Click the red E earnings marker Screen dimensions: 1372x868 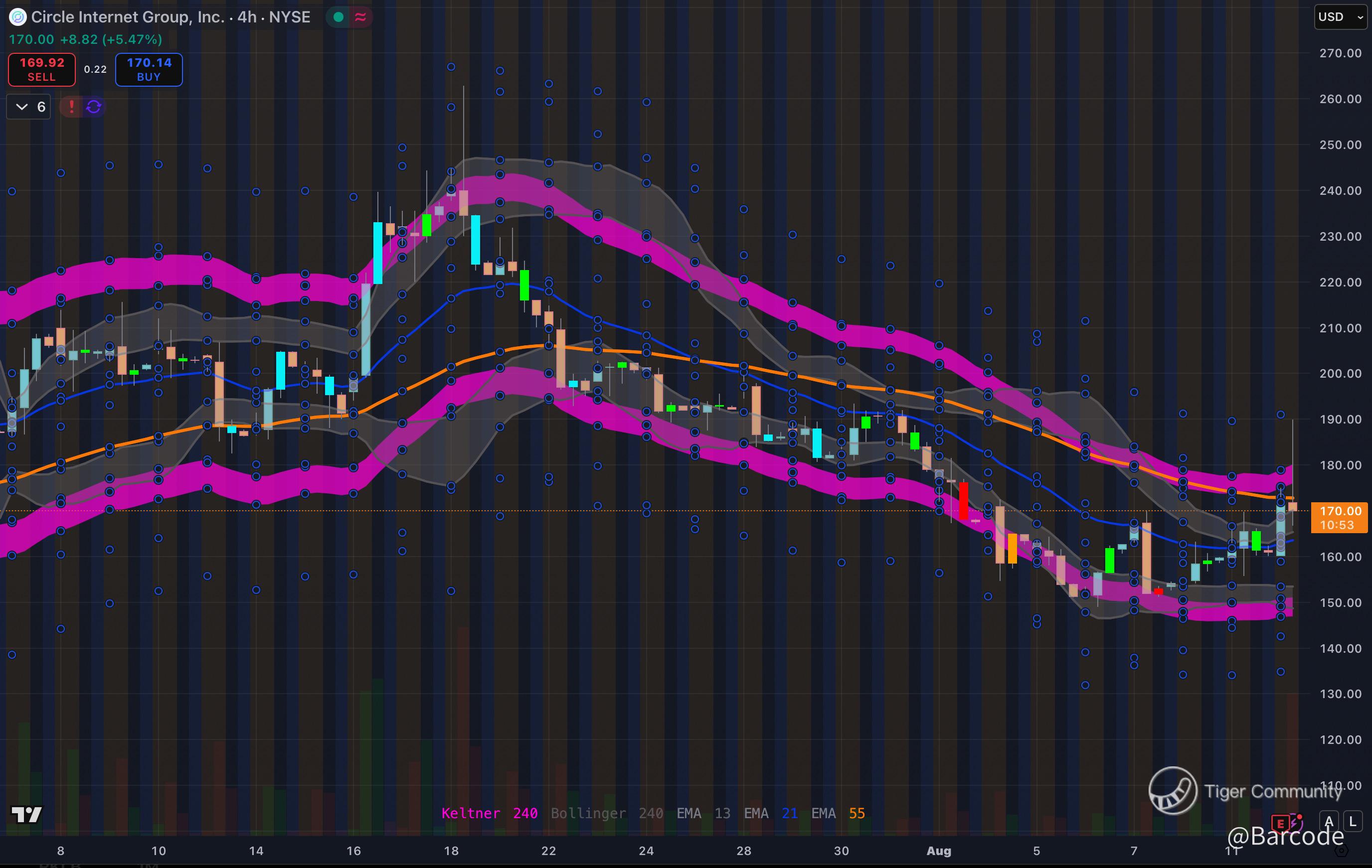pyautogui.click(x=1280, y=823)
